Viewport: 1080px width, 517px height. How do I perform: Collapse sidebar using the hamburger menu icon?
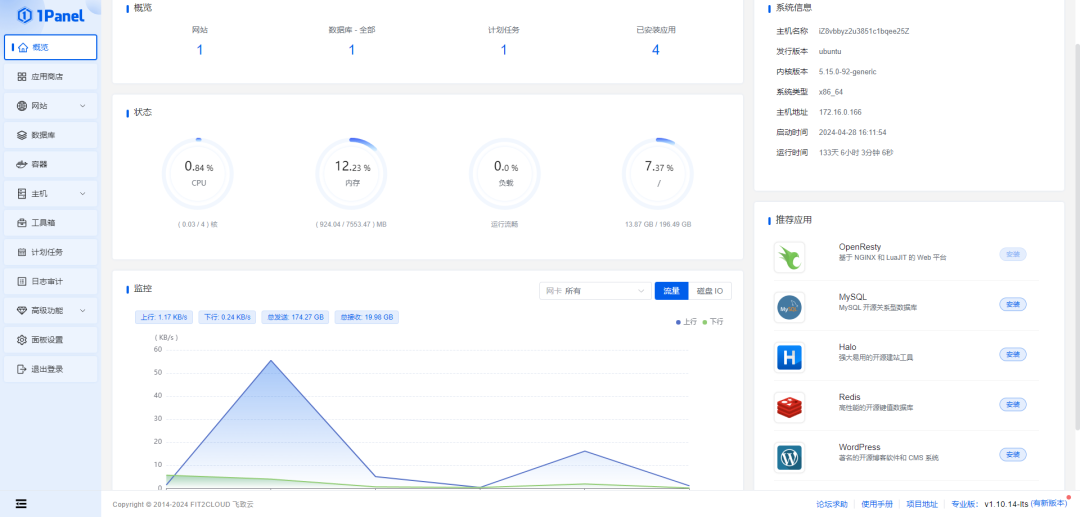tap(21, 503)
